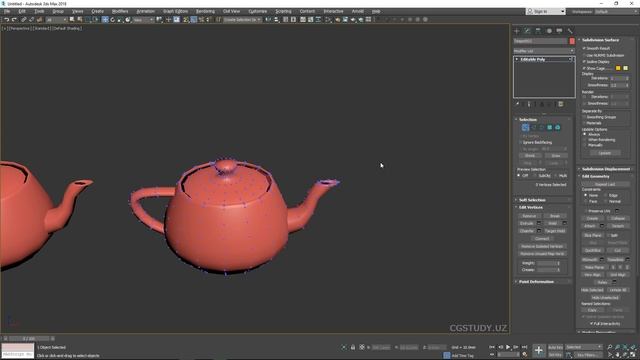Open Extrude settings box icon
The image size is (640, 360).
(539, 223)
